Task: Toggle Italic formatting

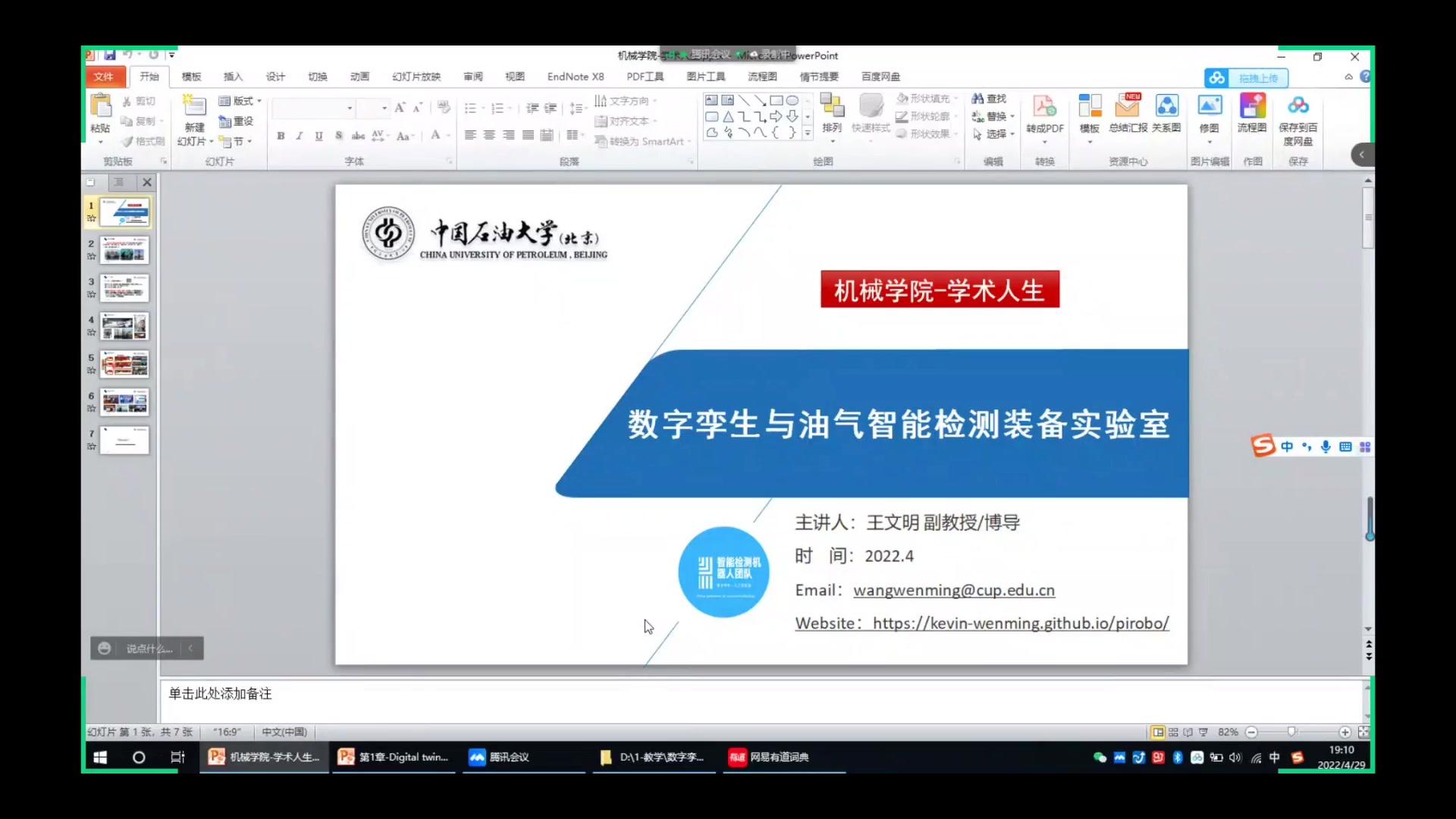Action: (300, 136)
